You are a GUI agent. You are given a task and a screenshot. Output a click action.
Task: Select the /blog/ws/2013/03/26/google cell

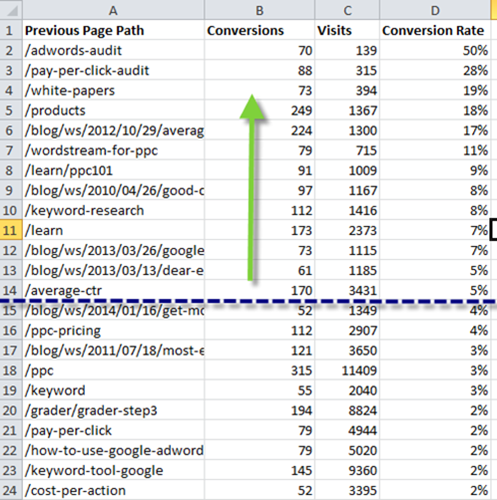click(x=113, y=250)
